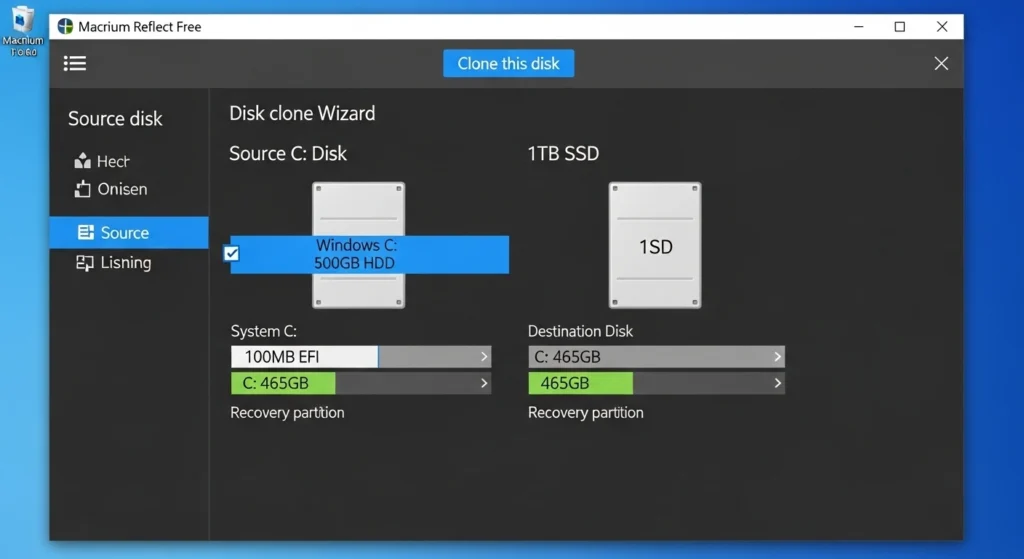The height and width of the screenshot is (559, 1024).
Task: Click the System C: label
Action: (264, 331)
